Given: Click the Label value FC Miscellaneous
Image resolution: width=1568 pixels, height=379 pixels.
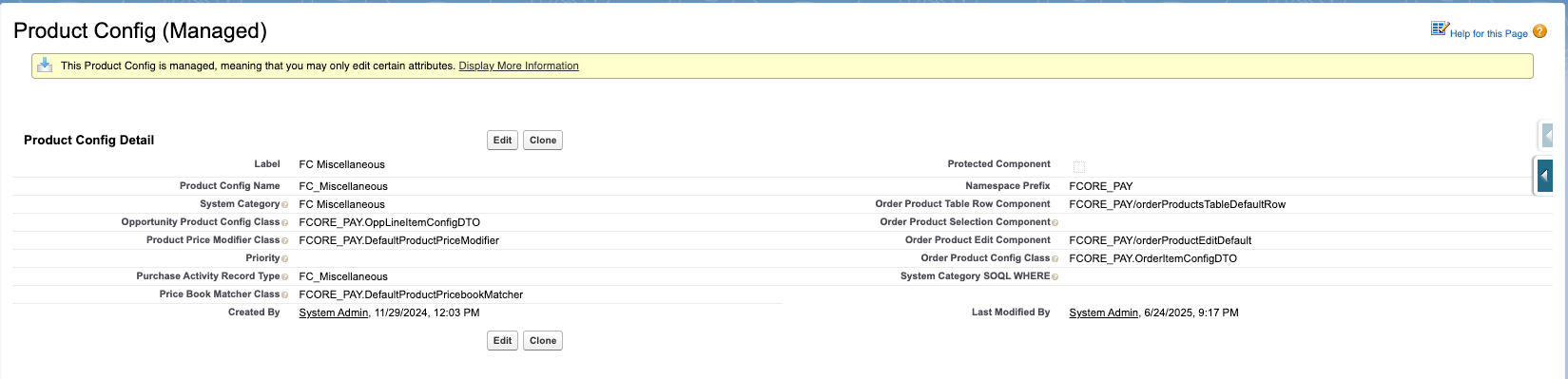Looking at the screenshot, I should [341, 164].
